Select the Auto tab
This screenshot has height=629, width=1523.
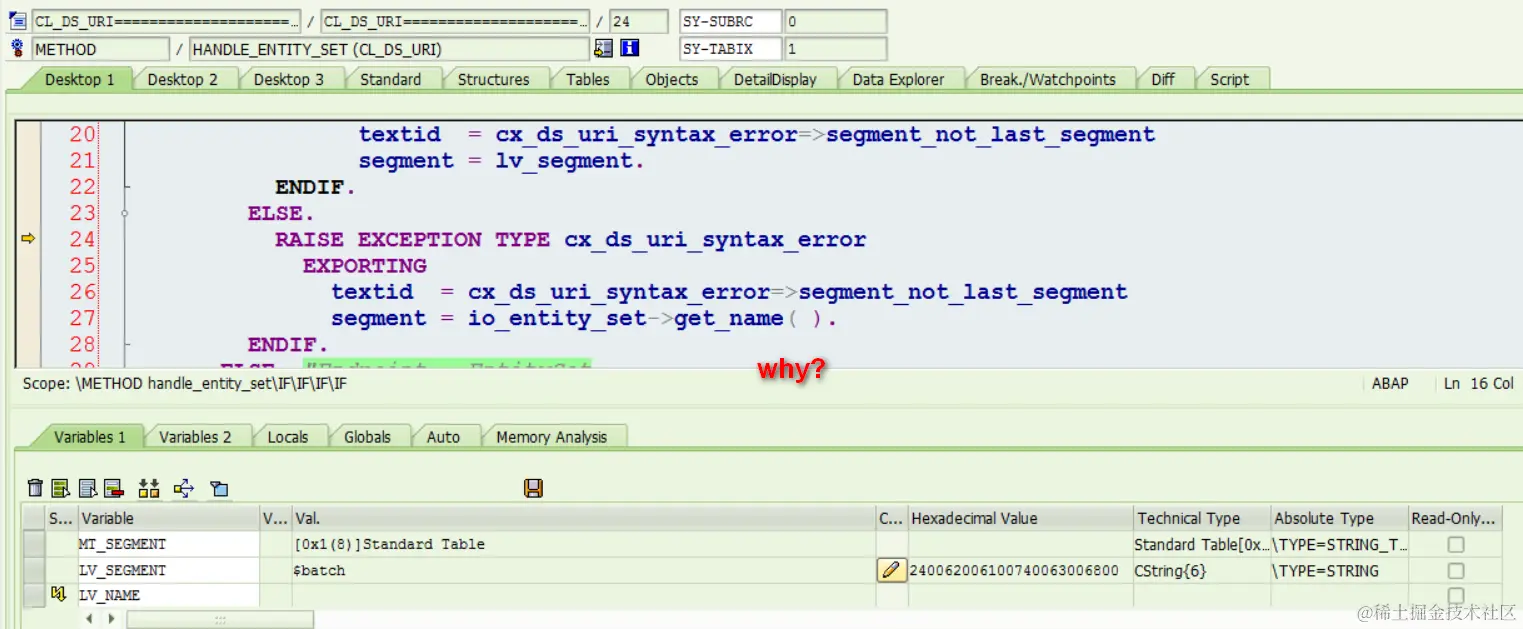(x=443, y=437)
